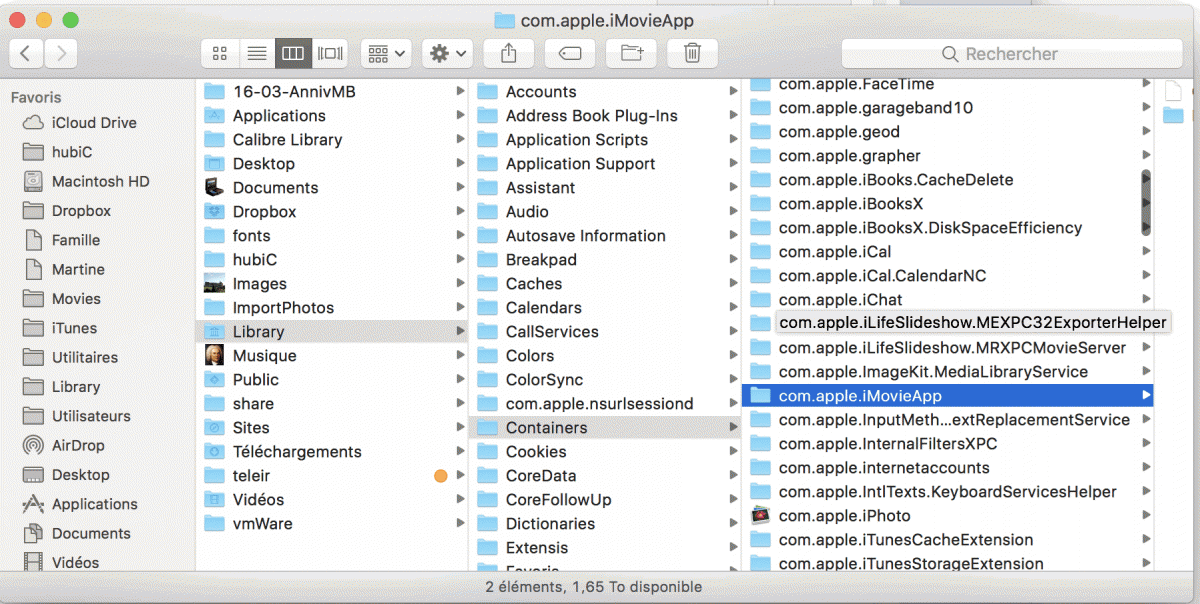Image resolution: width=1200 pixels, height=604 pixels.
Task: Open iCloud Drive in the sidebar
Action: pyautogui.click(x=93, y=123)
